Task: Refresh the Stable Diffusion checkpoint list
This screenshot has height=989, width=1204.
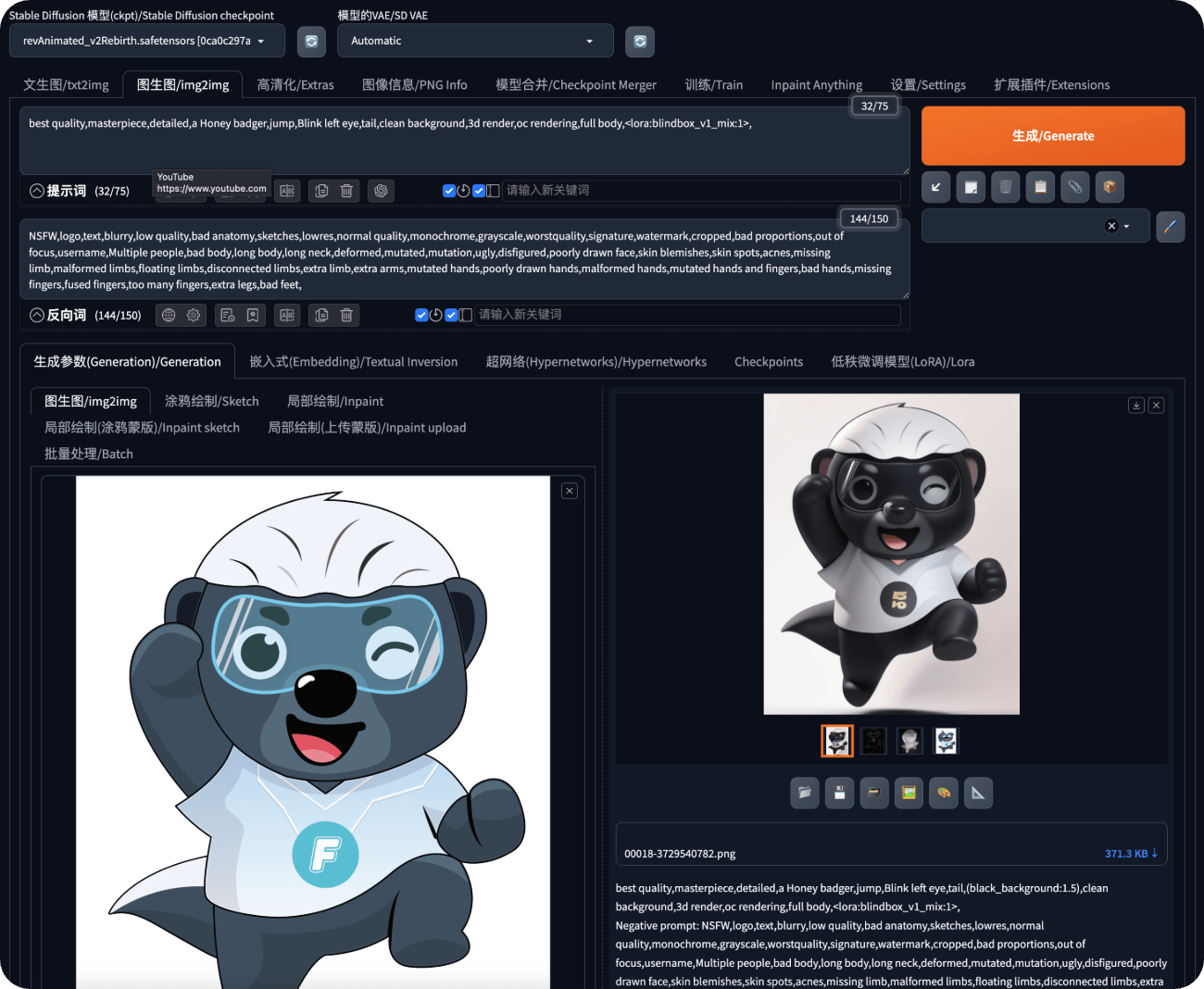Action: pyautogui.click(x=311, y=42)
